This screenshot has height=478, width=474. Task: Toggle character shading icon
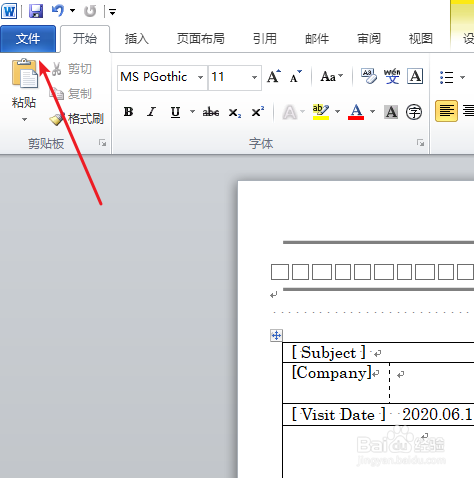coord(391,112)
